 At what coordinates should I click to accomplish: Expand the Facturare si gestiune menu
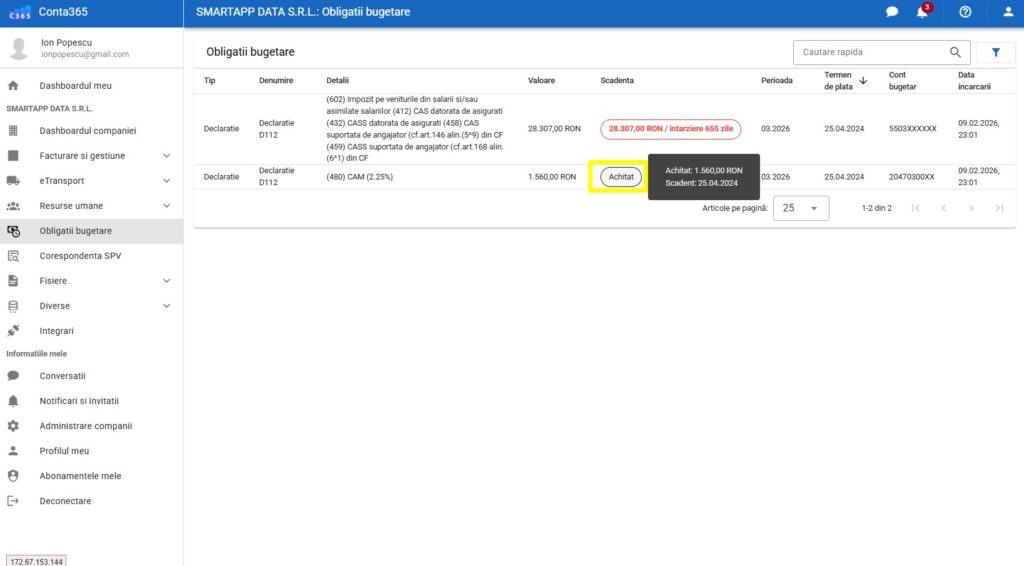(166, 156)
